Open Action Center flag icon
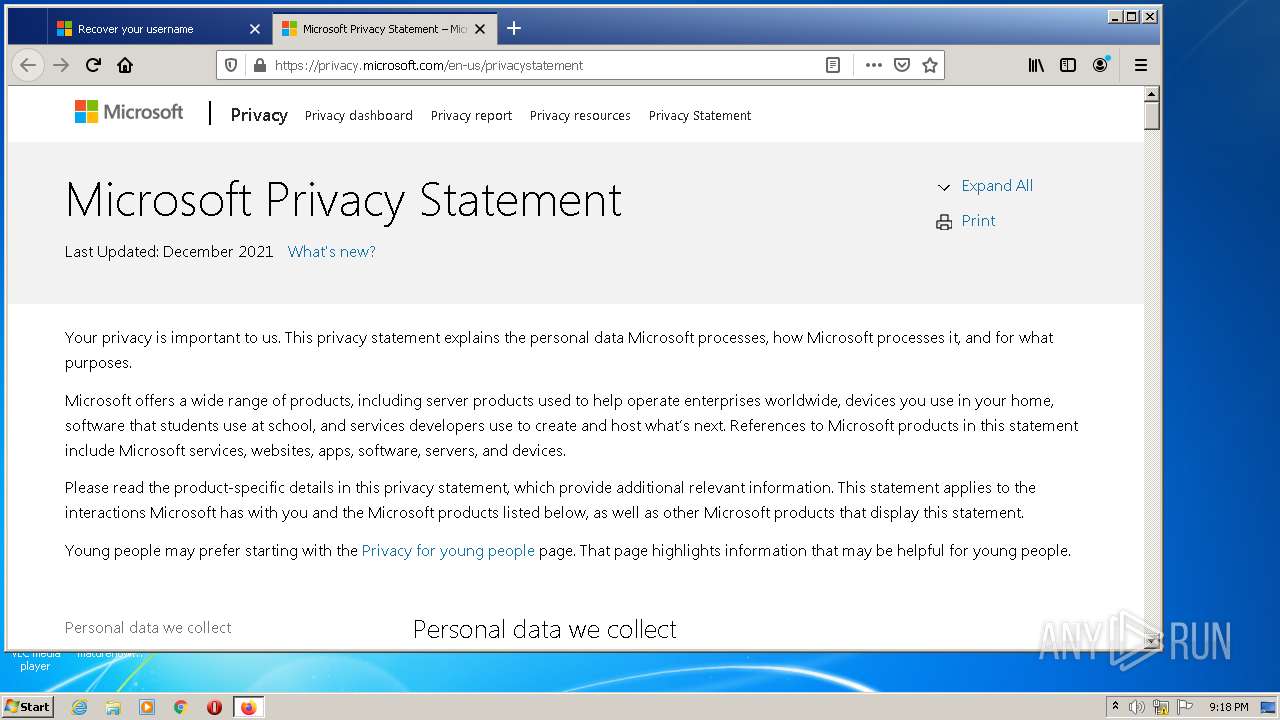Screen dimensions: 1280x720 tap(1185, 707)
